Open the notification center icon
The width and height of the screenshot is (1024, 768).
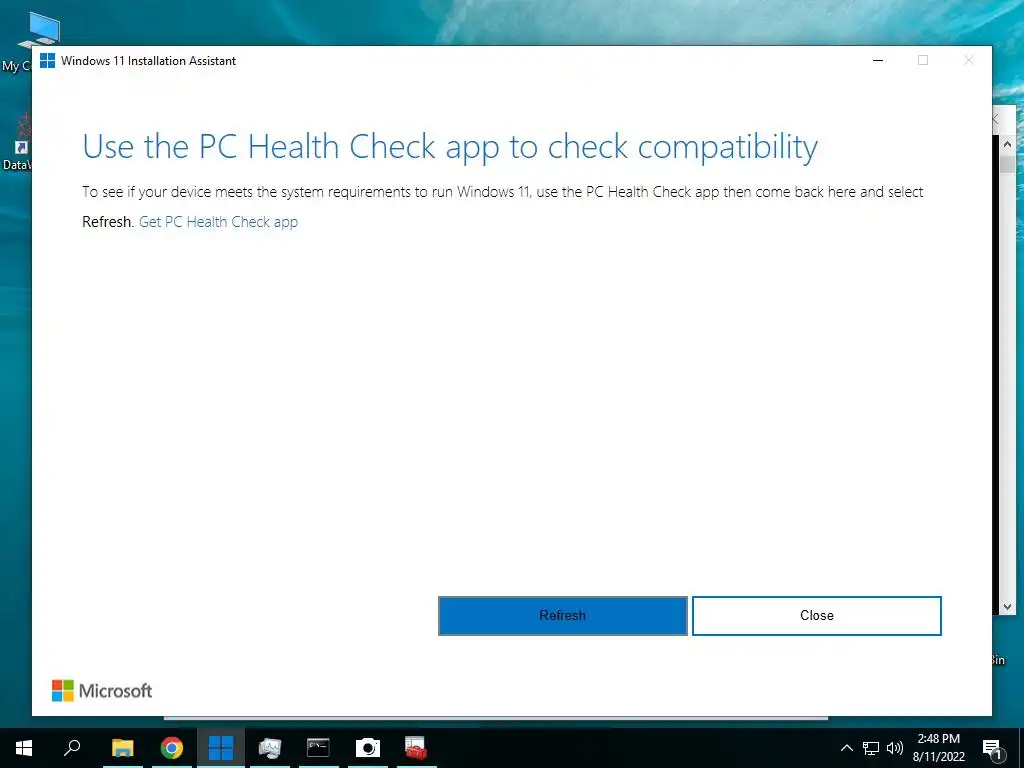[993, 748]
